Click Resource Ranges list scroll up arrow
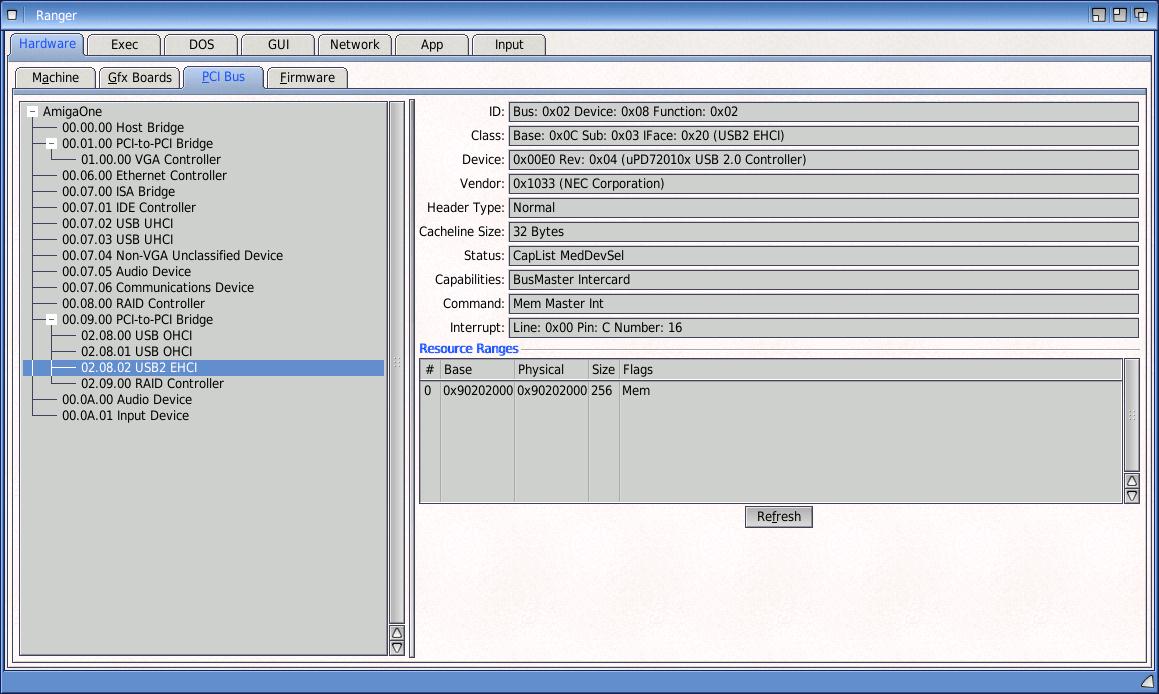1159x694 pixels. (1132, 481)
